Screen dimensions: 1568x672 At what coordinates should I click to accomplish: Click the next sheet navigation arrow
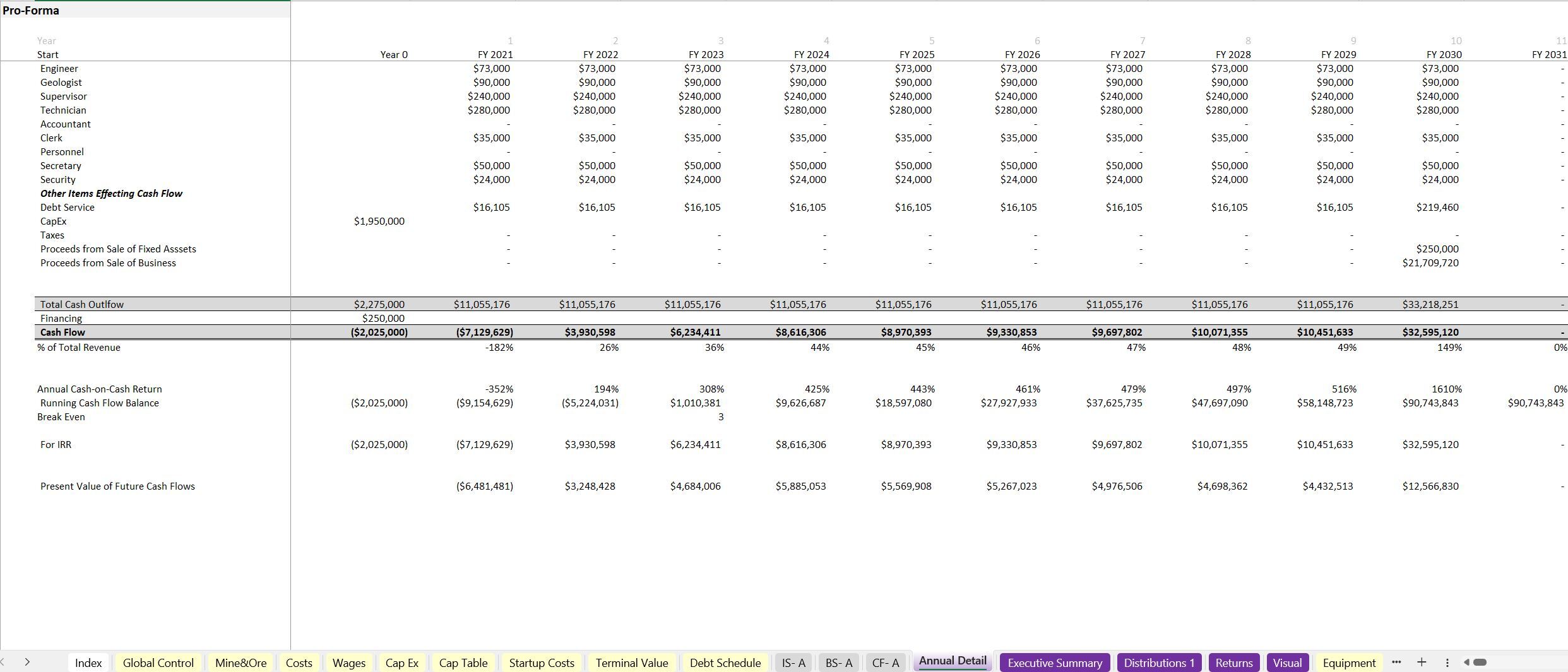[x=28, y=663]
